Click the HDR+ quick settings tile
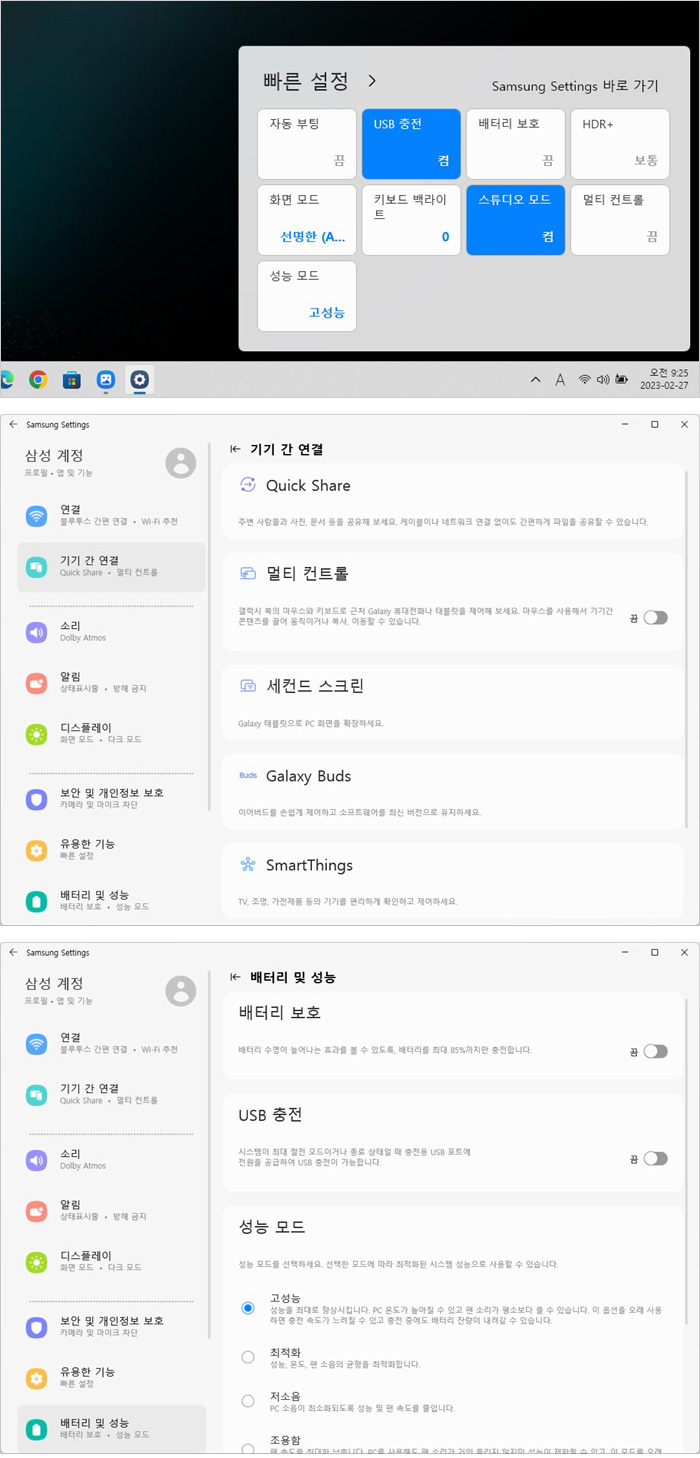Image resolution: width=700 pixels, height=1458 pixels. 620,144
